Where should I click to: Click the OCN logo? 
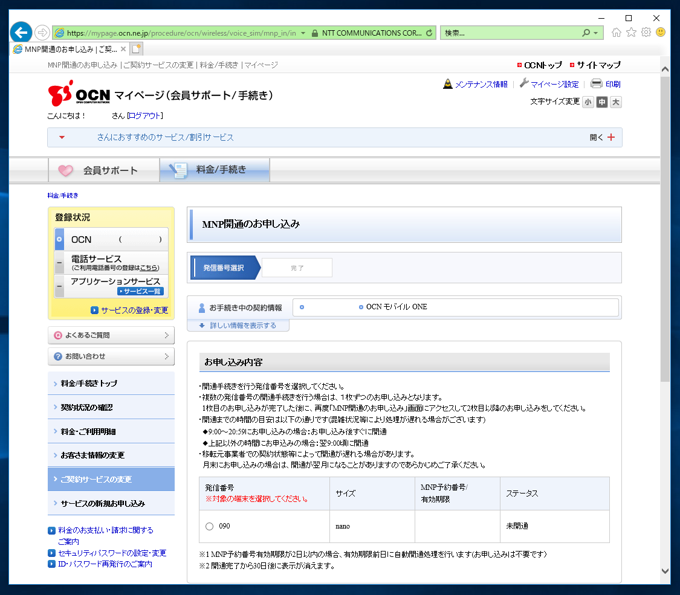(x=78, y=93)
